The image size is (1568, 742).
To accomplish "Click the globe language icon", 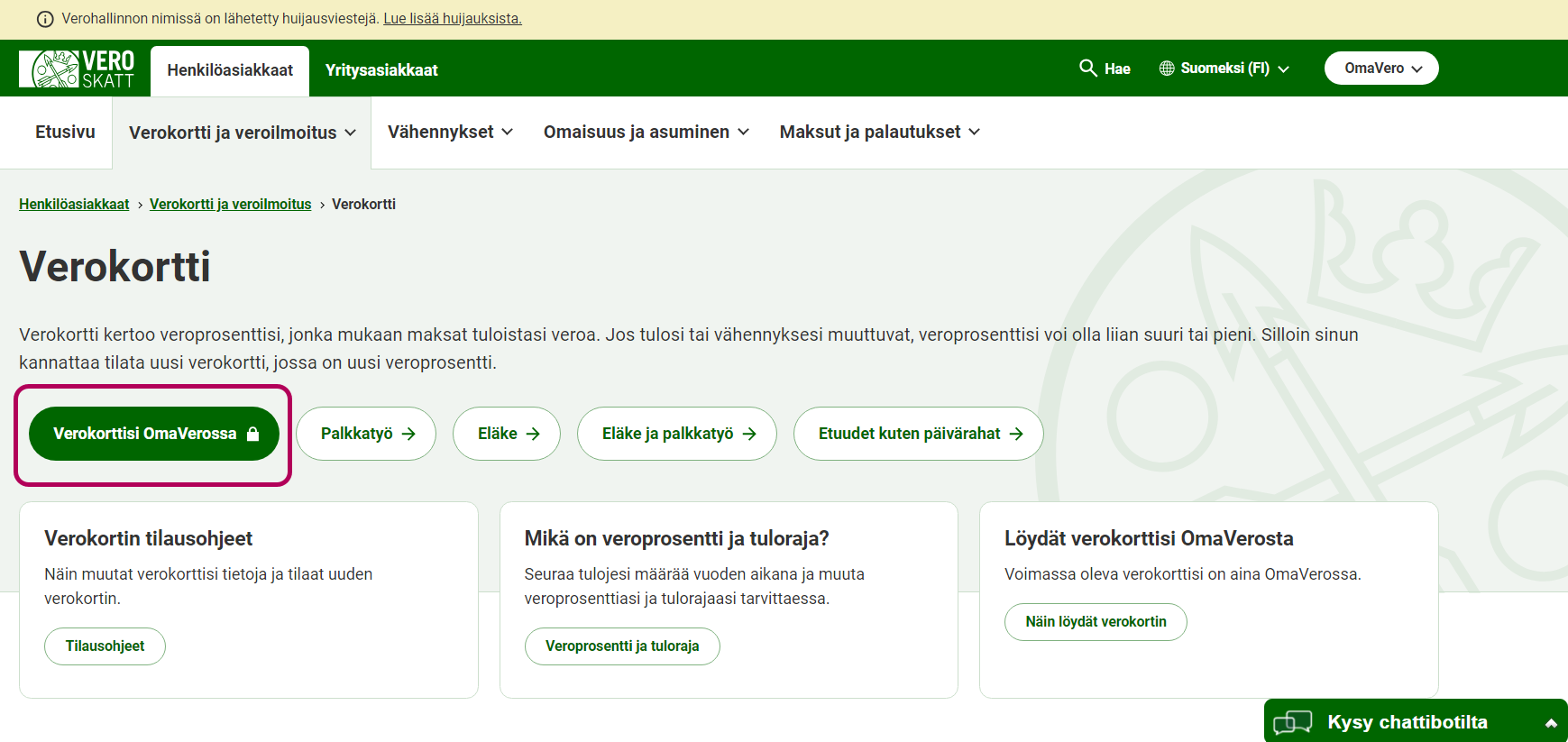I will click(1167, 68).
